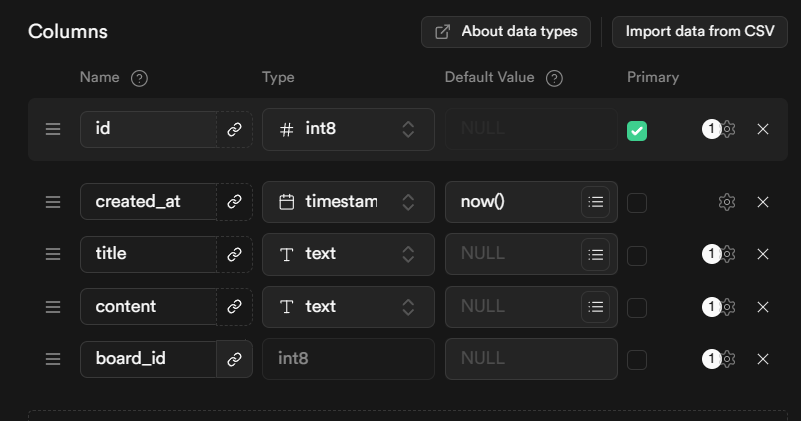This screenshot has height=421, width=801.
Task: Uncheck the Primary checkbox for id column
Action: 637,130
